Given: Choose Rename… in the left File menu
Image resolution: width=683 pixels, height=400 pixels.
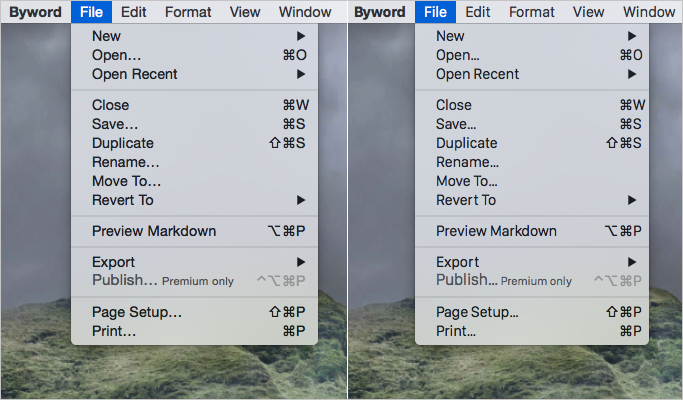Looking at the screenshot, I should [x=194, y=162].
